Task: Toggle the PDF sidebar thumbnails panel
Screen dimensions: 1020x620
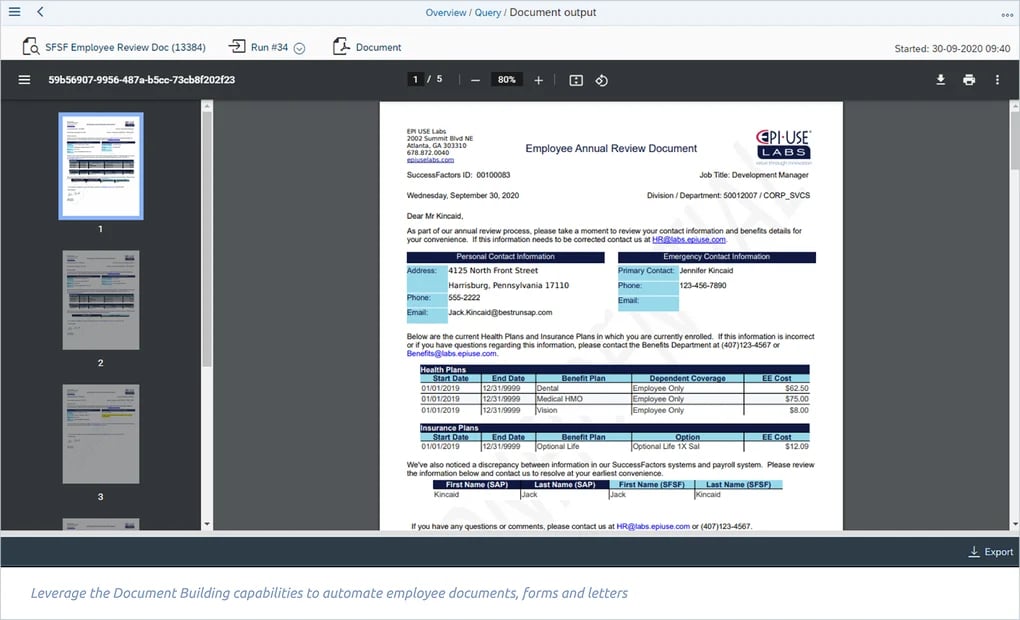Action: [24, 80]
